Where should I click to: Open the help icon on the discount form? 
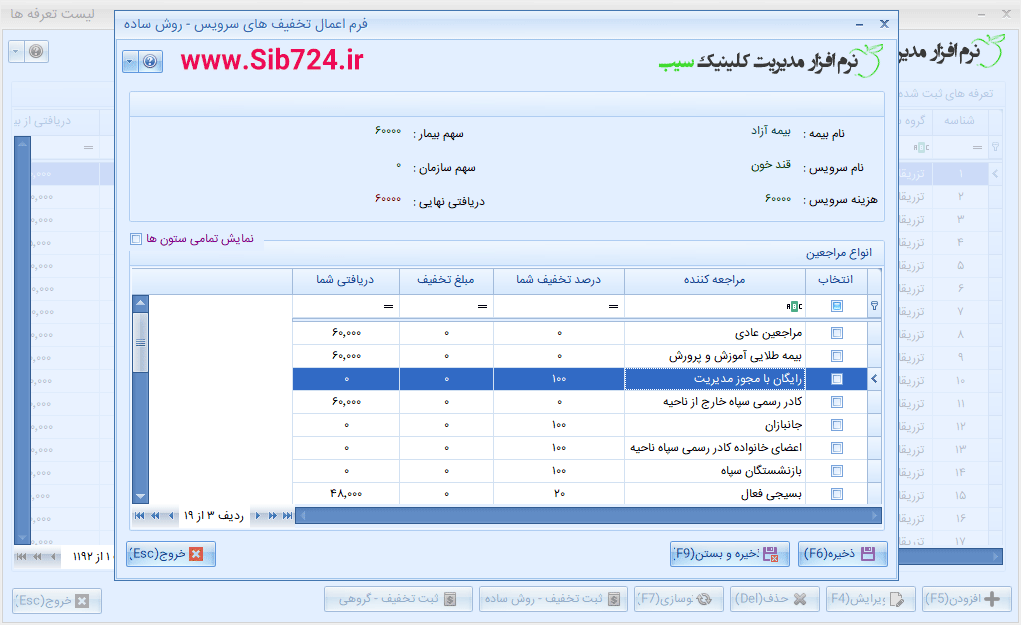[148, 61]
